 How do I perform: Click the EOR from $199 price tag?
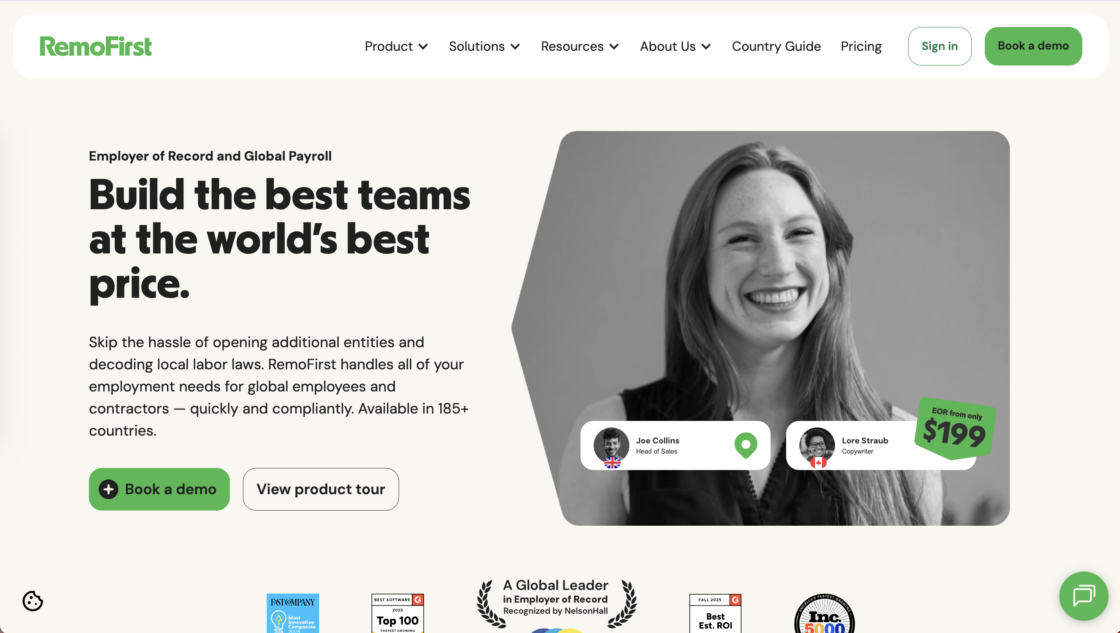pyautogui.click(x=954, y=428)
